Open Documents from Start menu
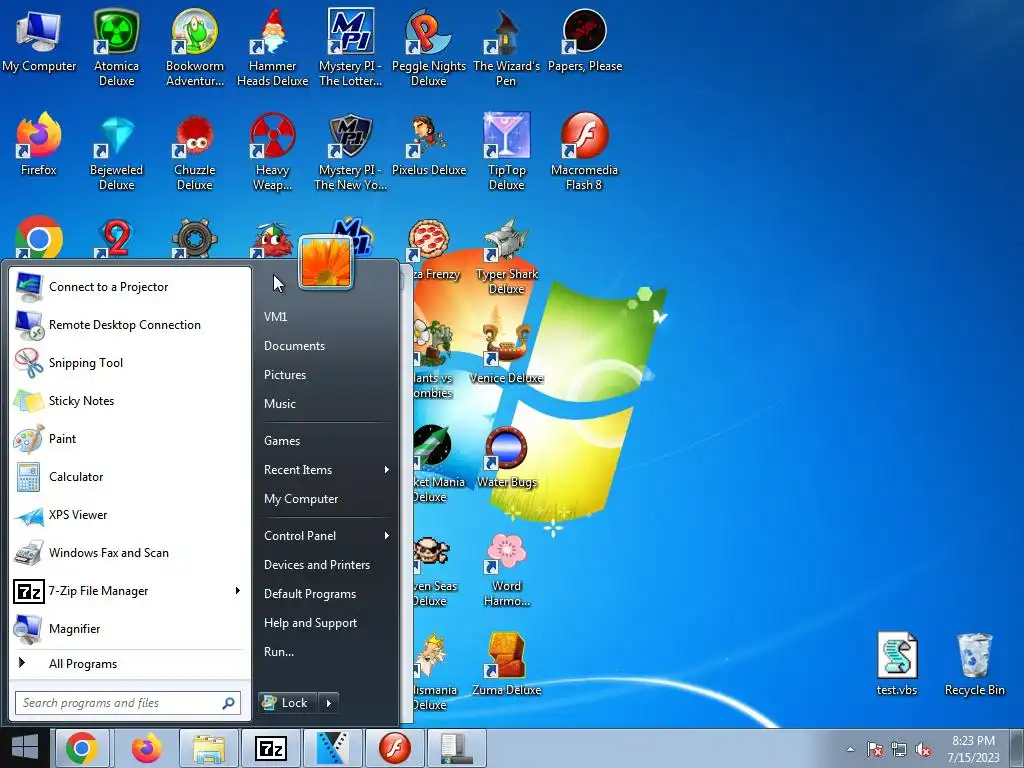This screenshot has height=768, width=1024. [x=295, y=345]
